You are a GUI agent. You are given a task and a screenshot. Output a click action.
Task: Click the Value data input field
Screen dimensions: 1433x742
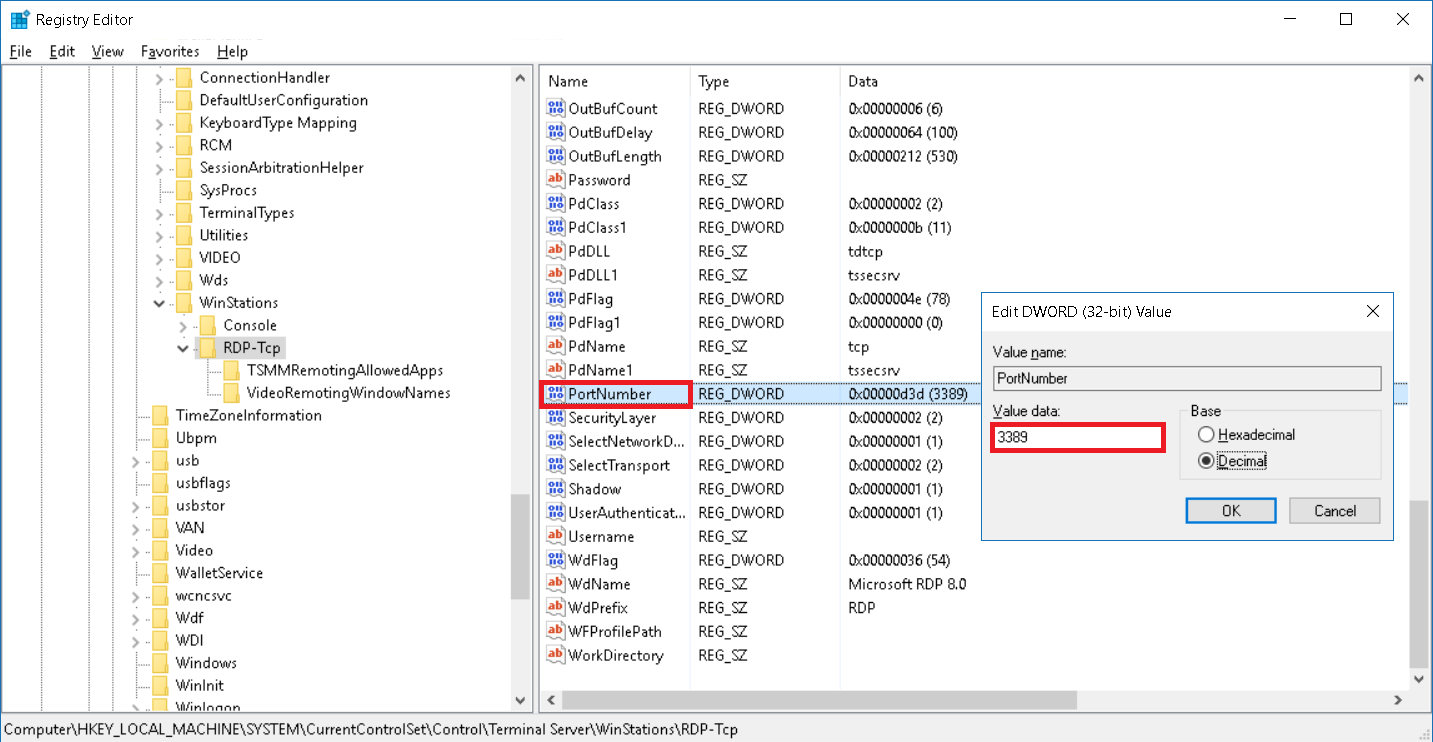[1077, 438]
